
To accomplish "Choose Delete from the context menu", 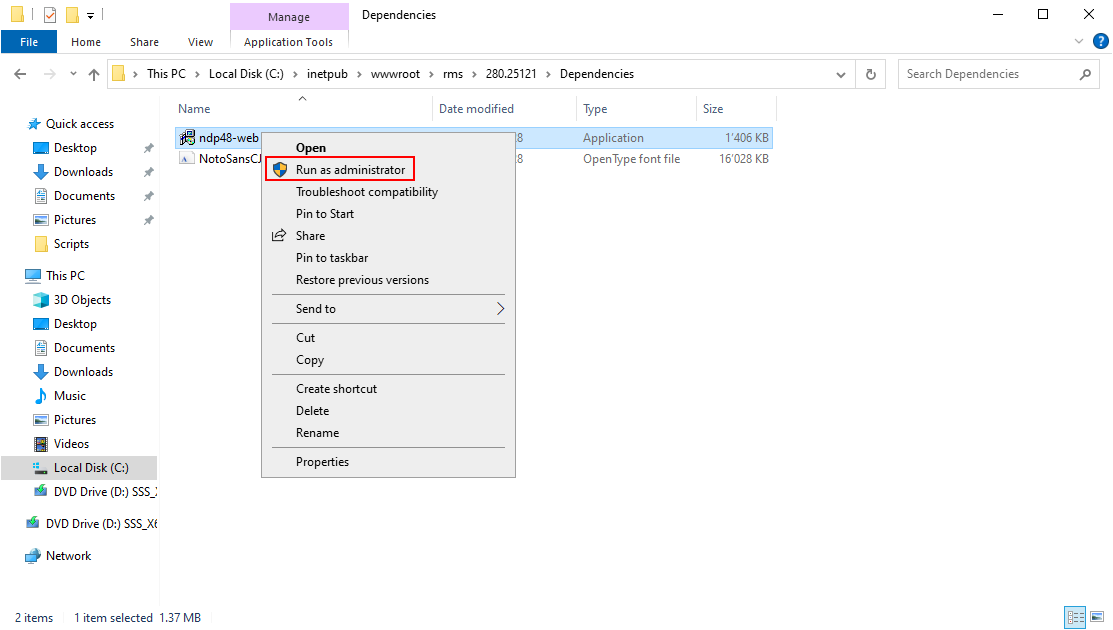I will 388,411.
